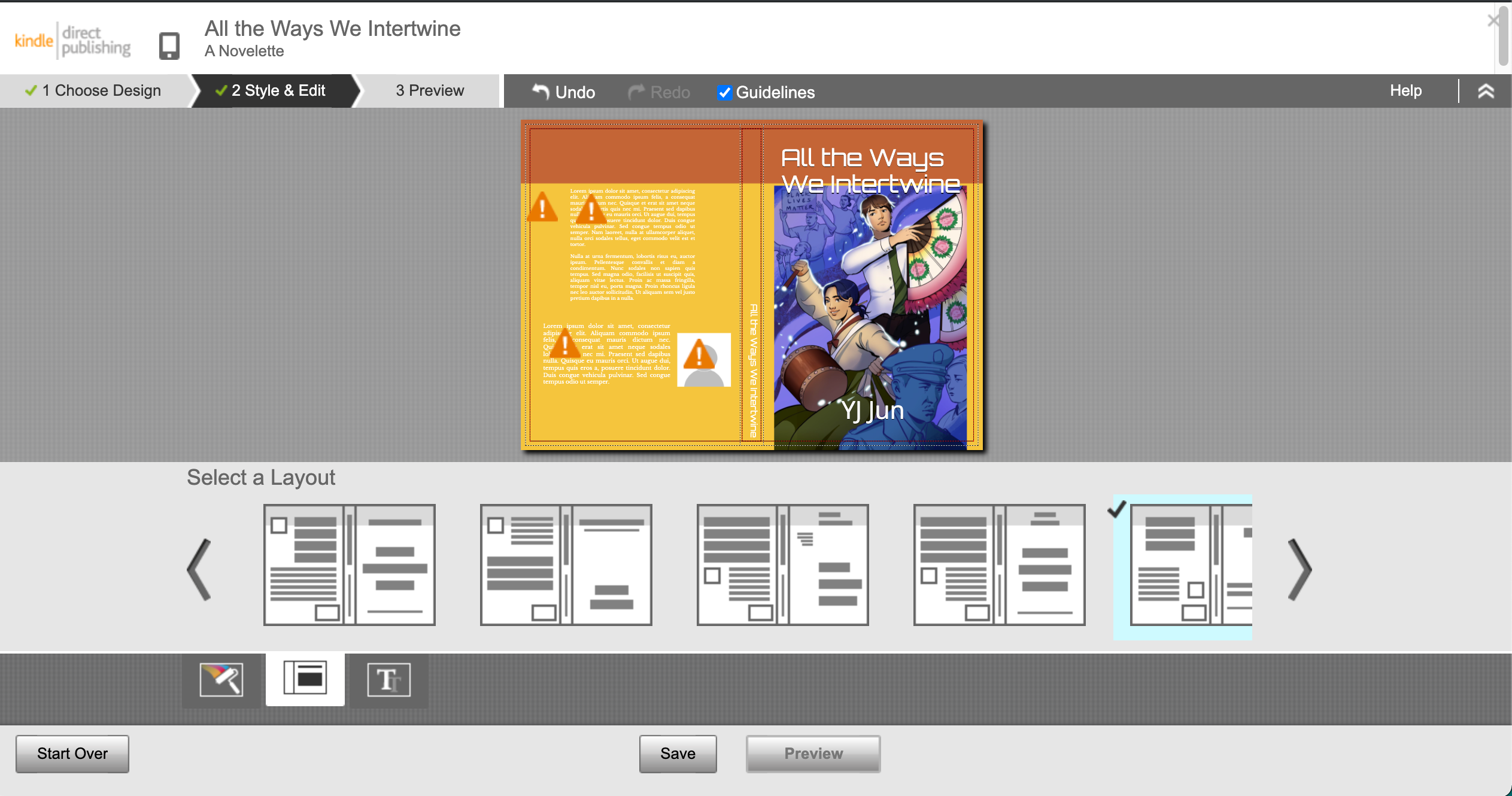
Task: Show more layouts with right arrow
Action: [1300, 569]
